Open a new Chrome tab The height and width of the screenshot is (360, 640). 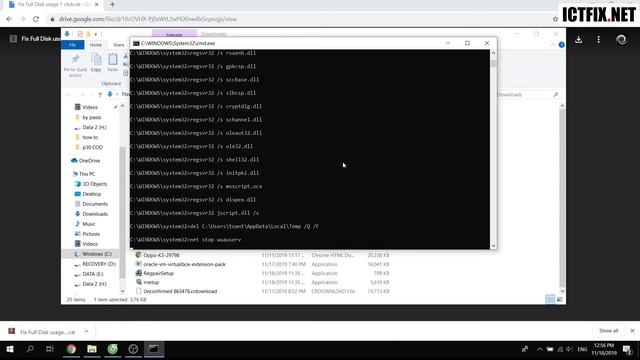click(112, 4)
